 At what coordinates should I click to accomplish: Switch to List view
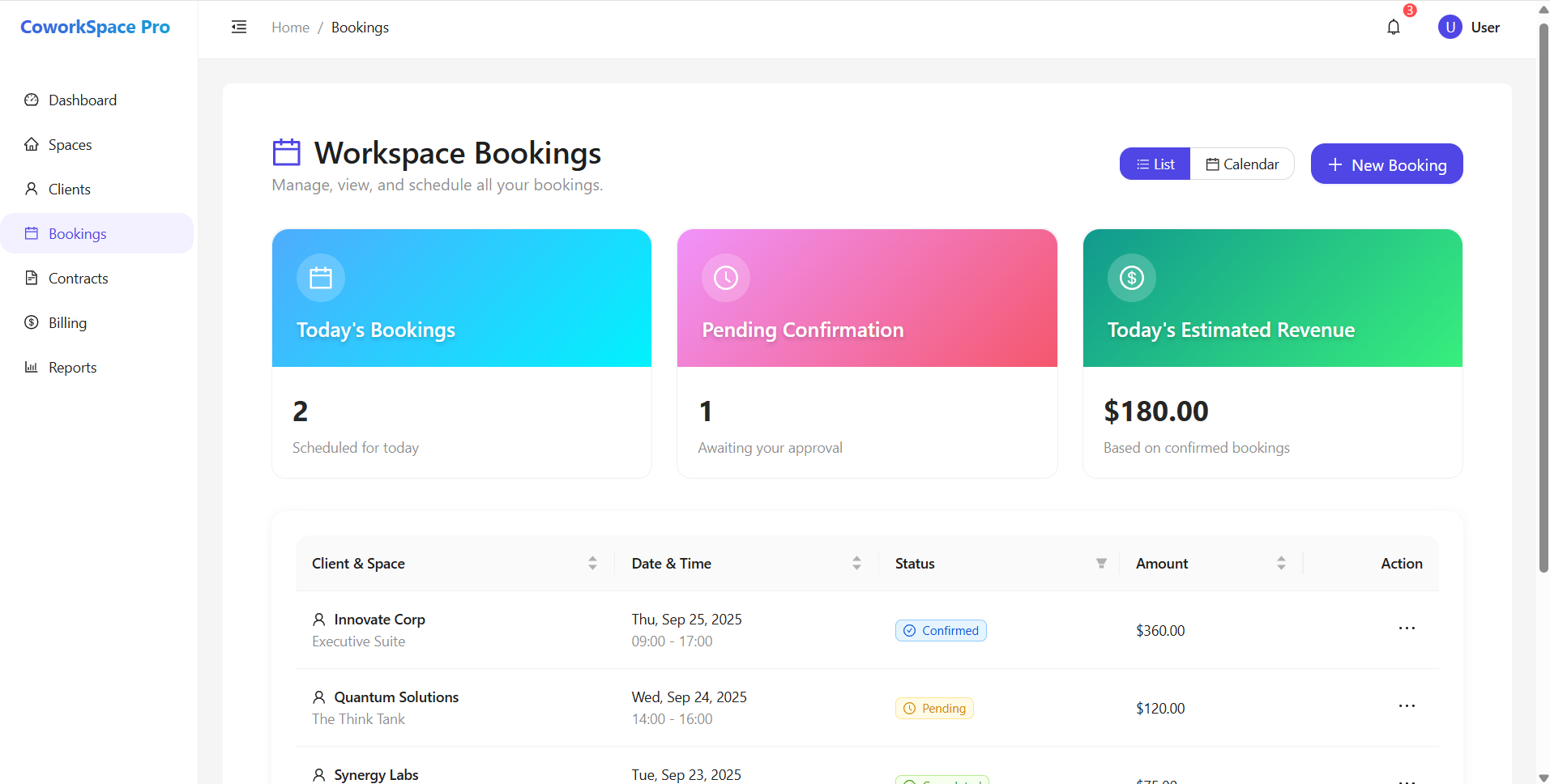coord(1155,164)
